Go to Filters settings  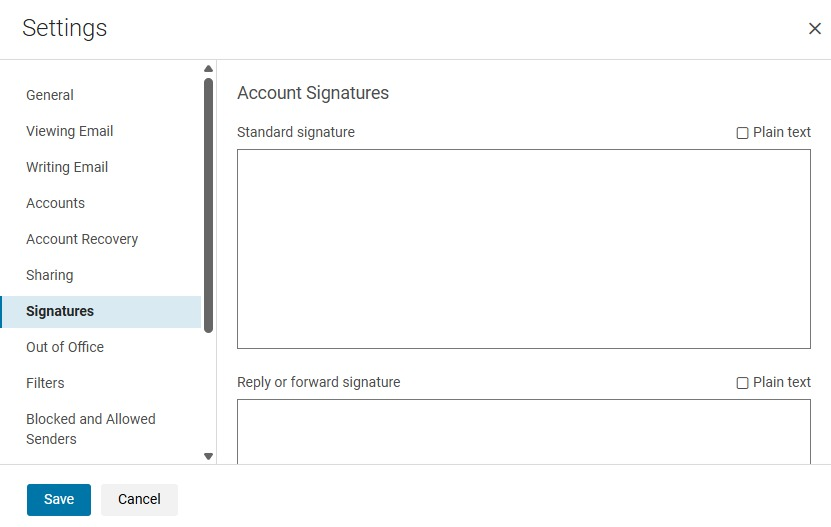pos(45,383)
